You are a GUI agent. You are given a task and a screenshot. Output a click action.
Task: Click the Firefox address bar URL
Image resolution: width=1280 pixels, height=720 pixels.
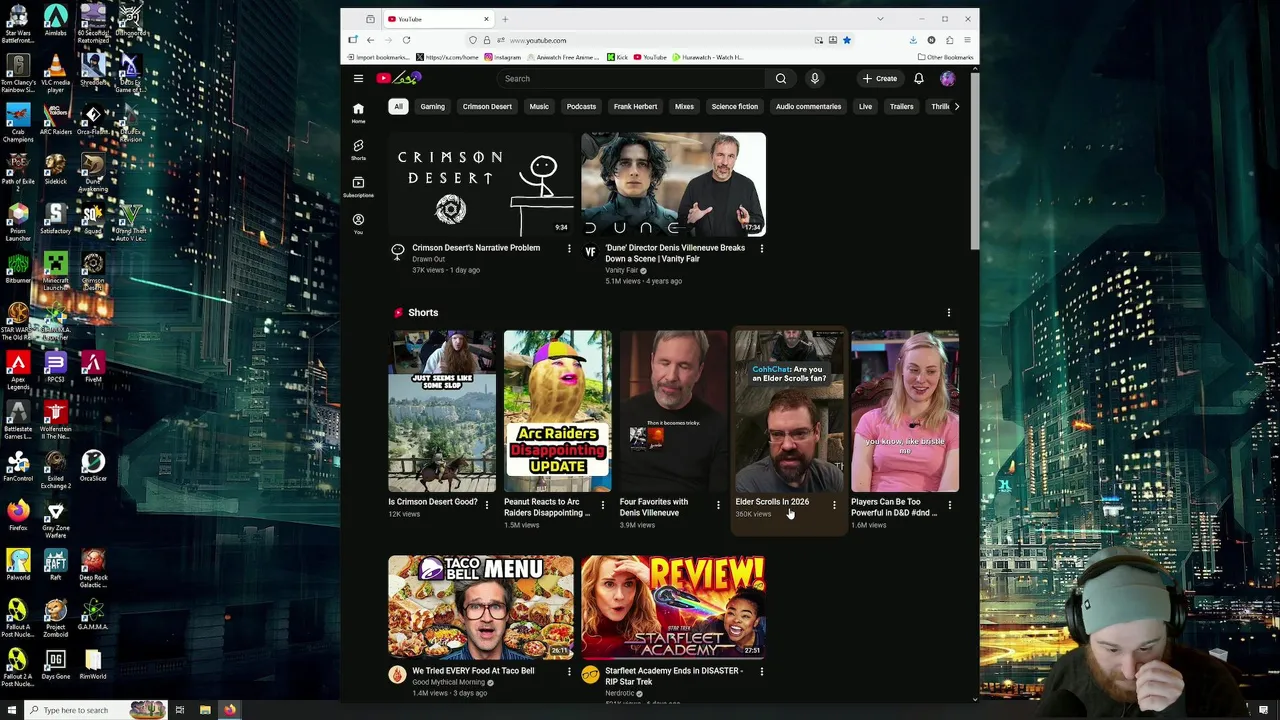point(538,40)
